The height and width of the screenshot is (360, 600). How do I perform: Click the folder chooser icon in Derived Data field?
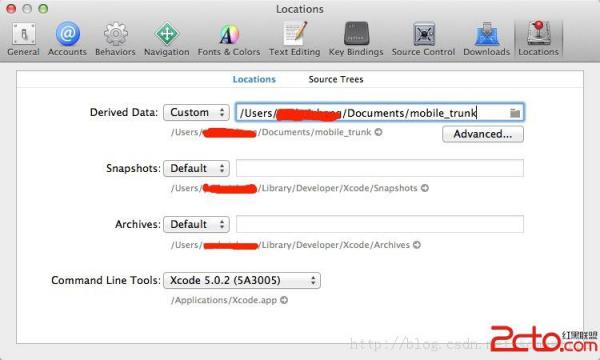[515, 113]
